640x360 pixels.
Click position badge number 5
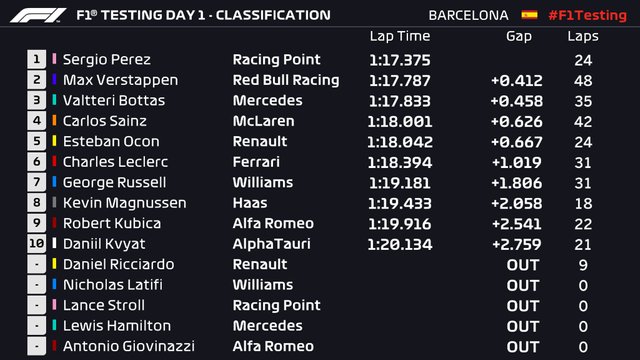pos(36,141)
